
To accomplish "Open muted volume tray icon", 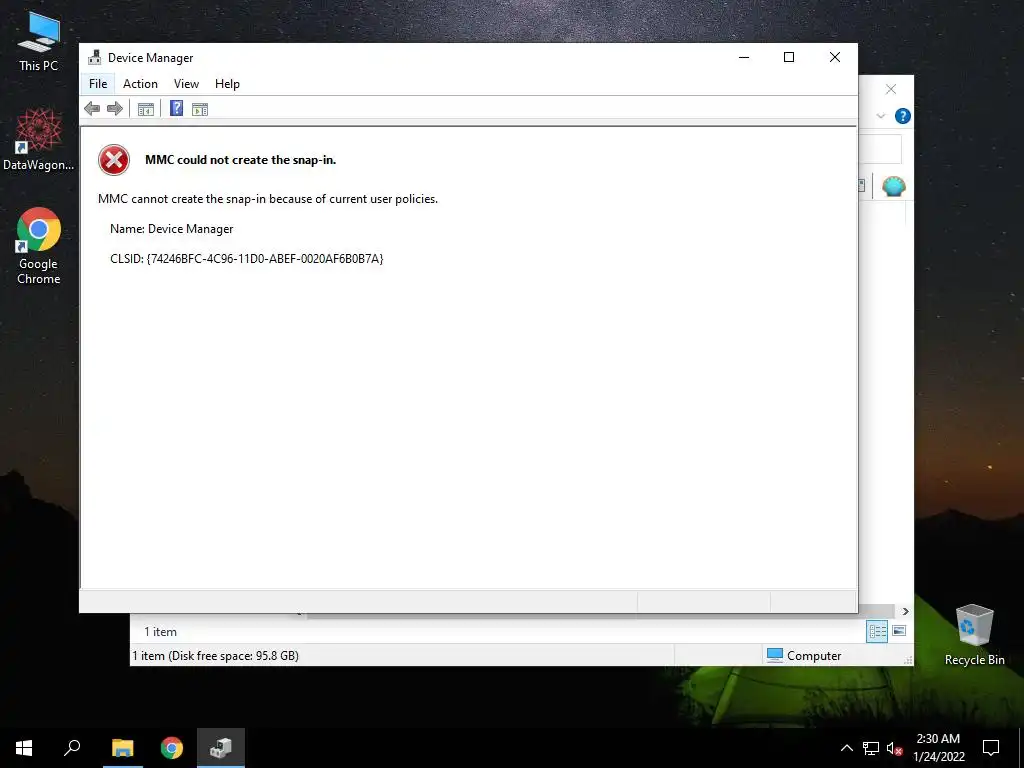I will [x=894, y=748].
